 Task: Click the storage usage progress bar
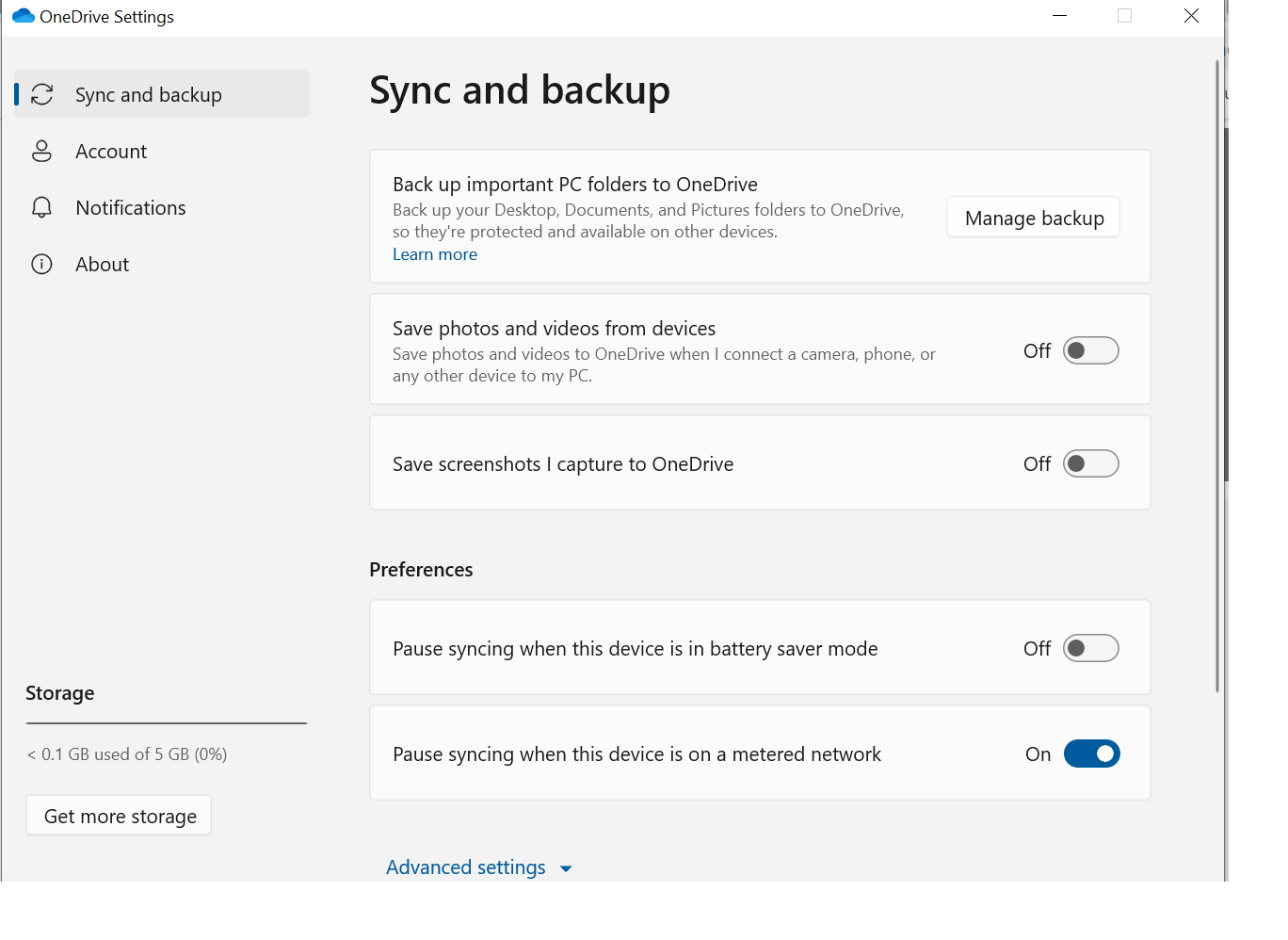click(x=167, y=723)
